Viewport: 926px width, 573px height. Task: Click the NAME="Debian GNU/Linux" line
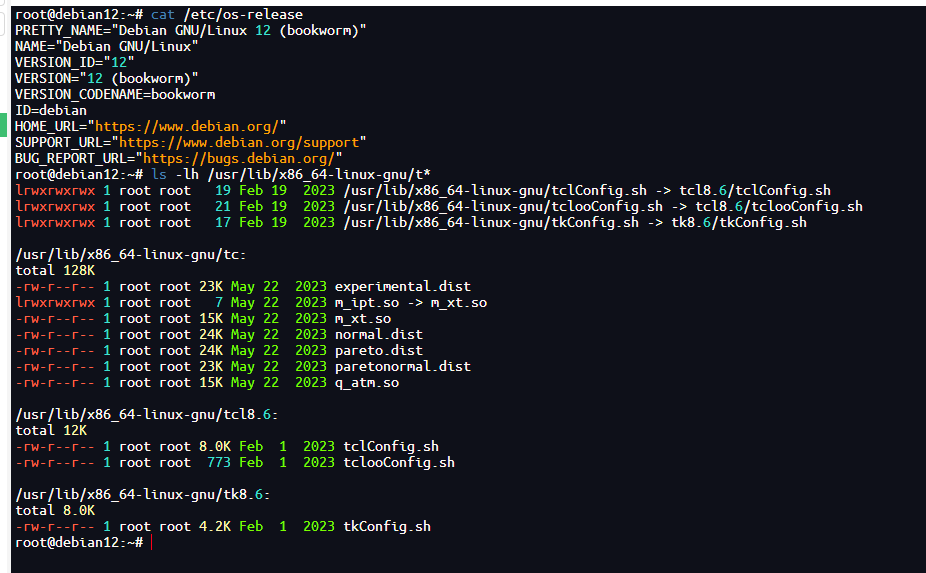pos(106,46)
